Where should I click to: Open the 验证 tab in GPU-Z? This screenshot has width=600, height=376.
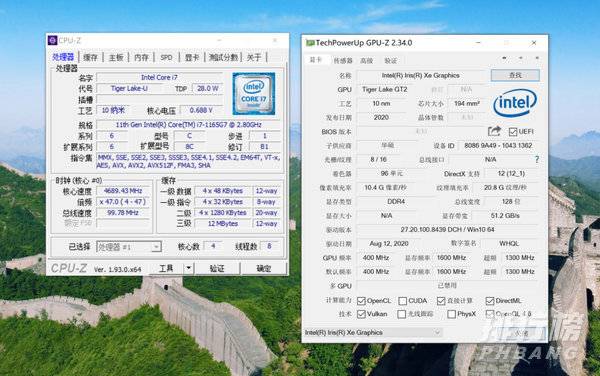point(391,60)
